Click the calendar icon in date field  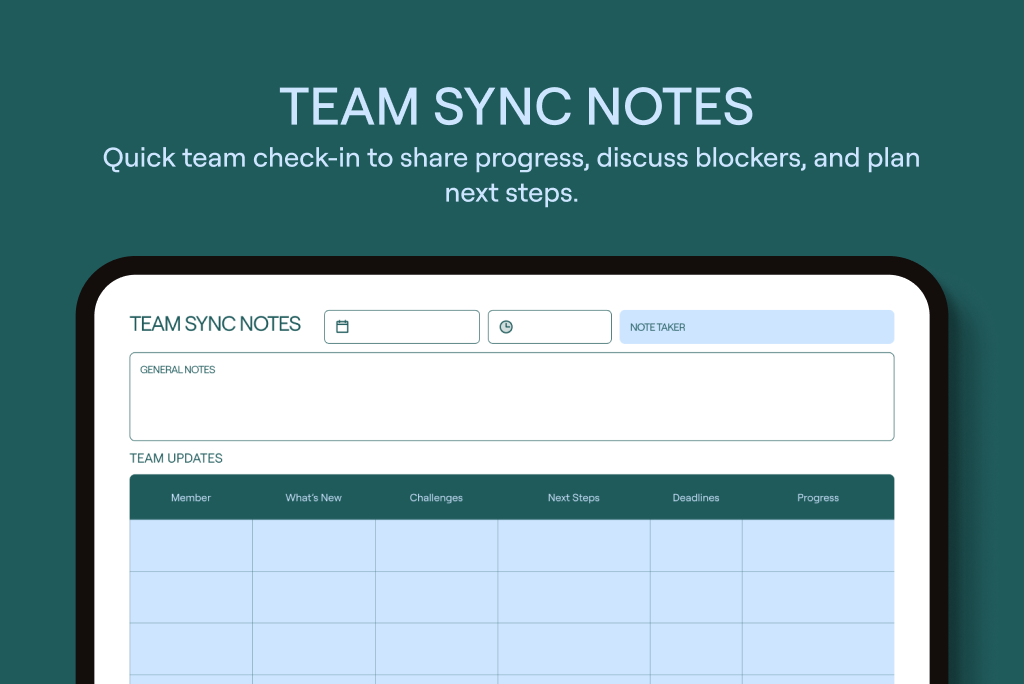tap(342, 327)
